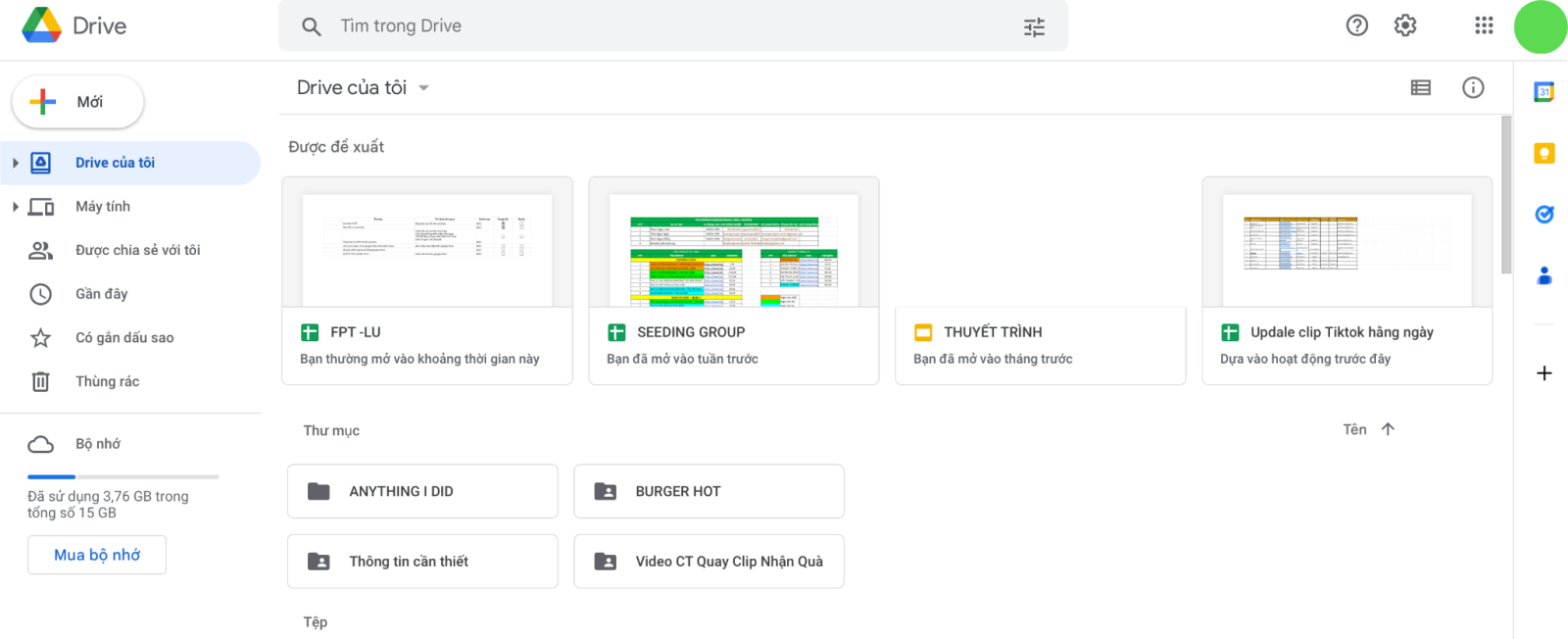Viewport: 1568px width, 639px height.
Task: Open the Google apps grid
Action: 1484,25
